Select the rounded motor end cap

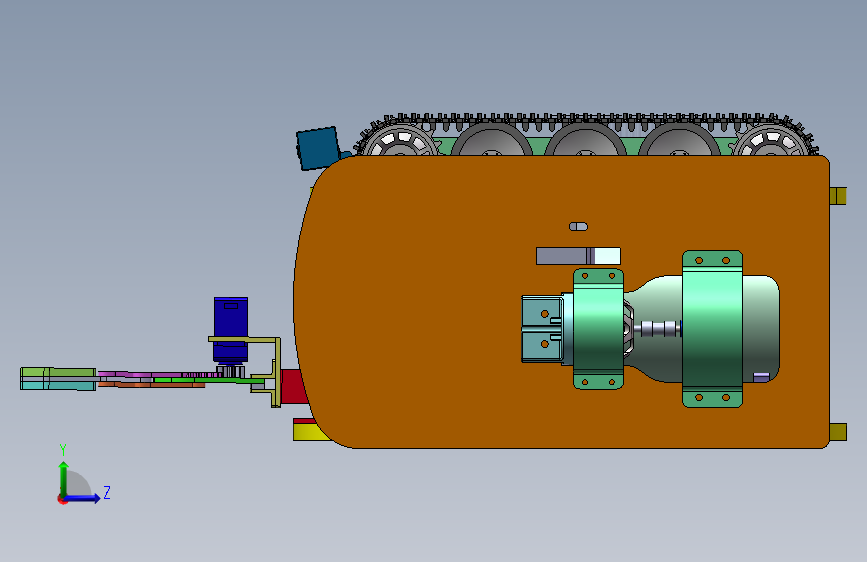point(761,329)
